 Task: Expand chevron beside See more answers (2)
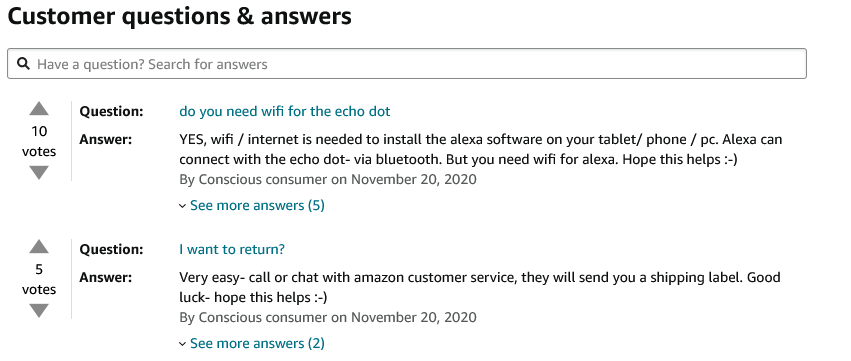point(183,344)
